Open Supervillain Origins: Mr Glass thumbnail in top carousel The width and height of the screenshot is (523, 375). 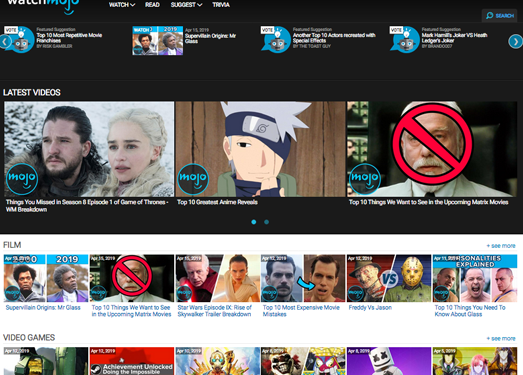click(157, 40)
